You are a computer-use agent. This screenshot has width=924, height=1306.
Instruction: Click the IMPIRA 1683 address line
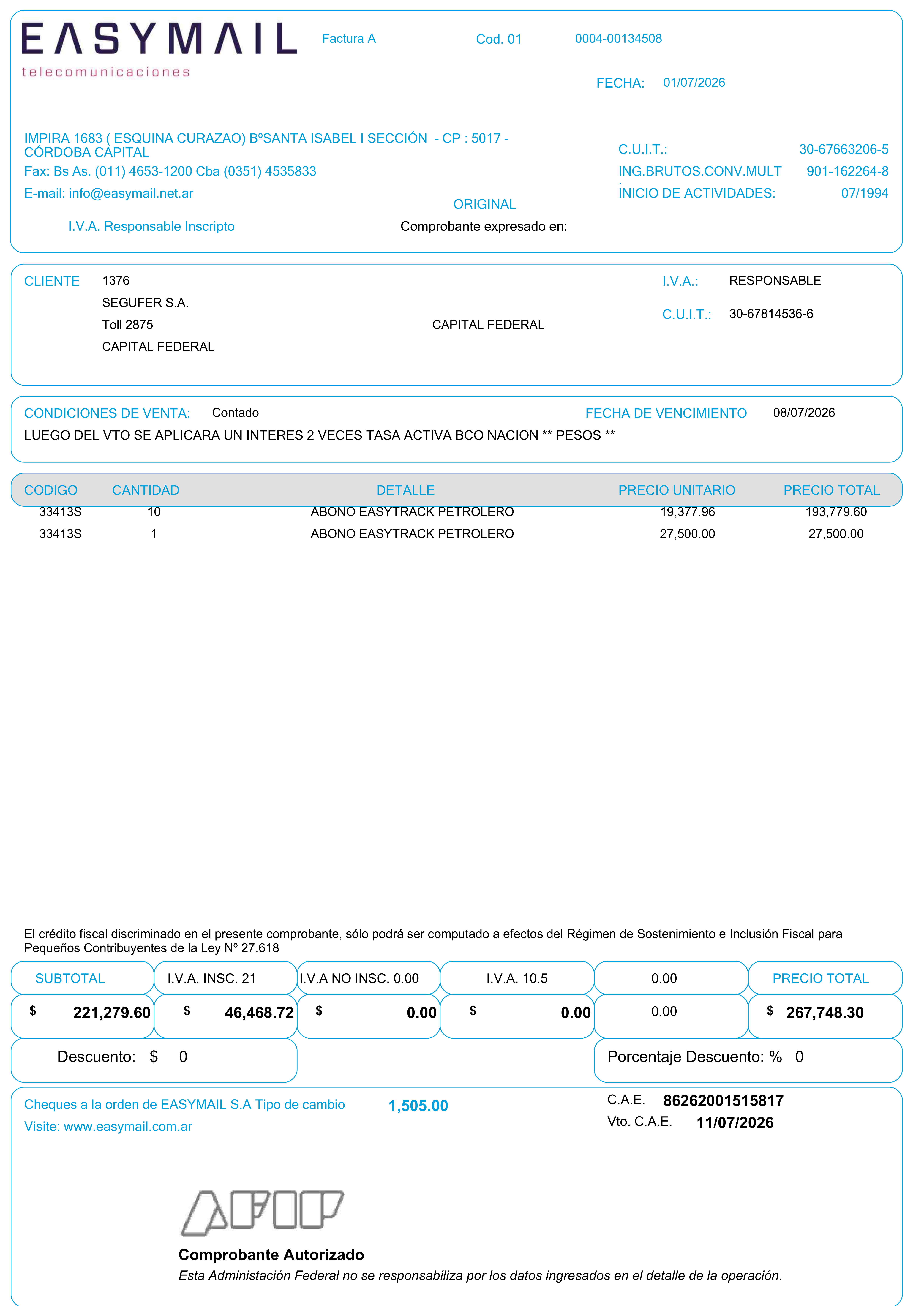(266, 145)
